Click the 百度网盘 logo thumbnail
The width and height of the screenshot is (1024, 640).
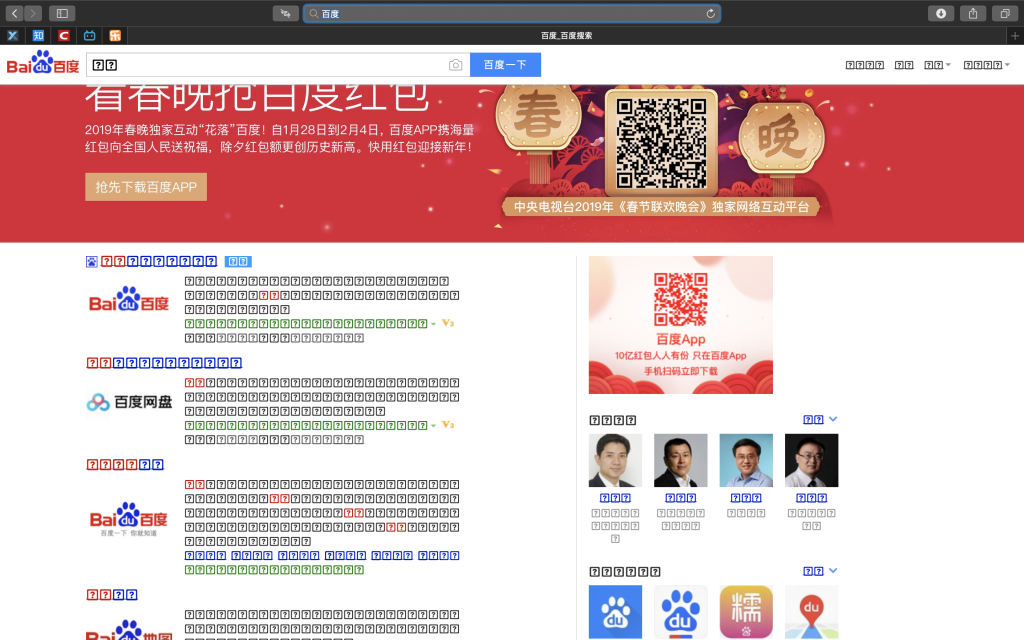129,402
